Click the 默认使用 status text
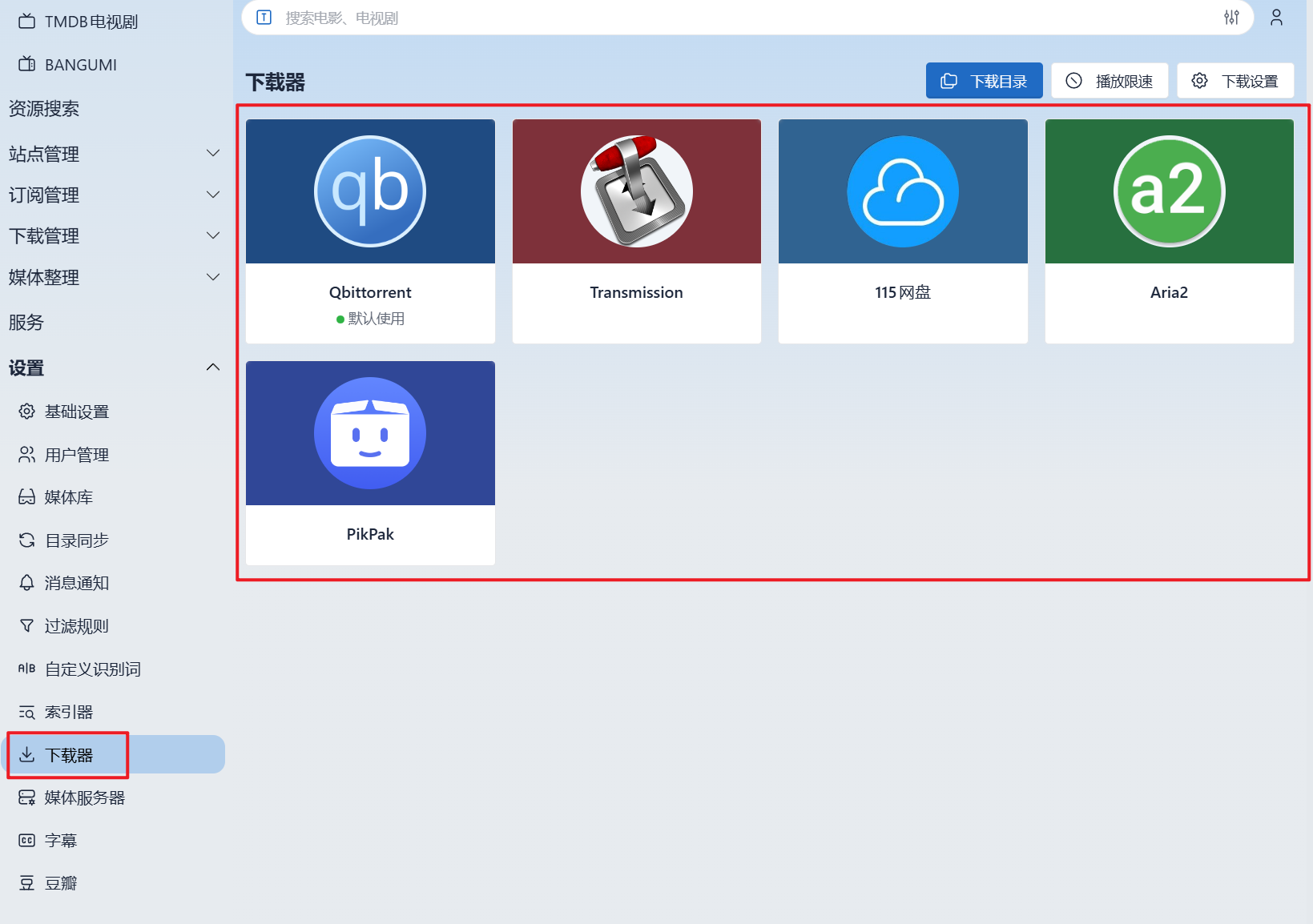This screenshot has height=924, width=1313. [x=377, y=319]
